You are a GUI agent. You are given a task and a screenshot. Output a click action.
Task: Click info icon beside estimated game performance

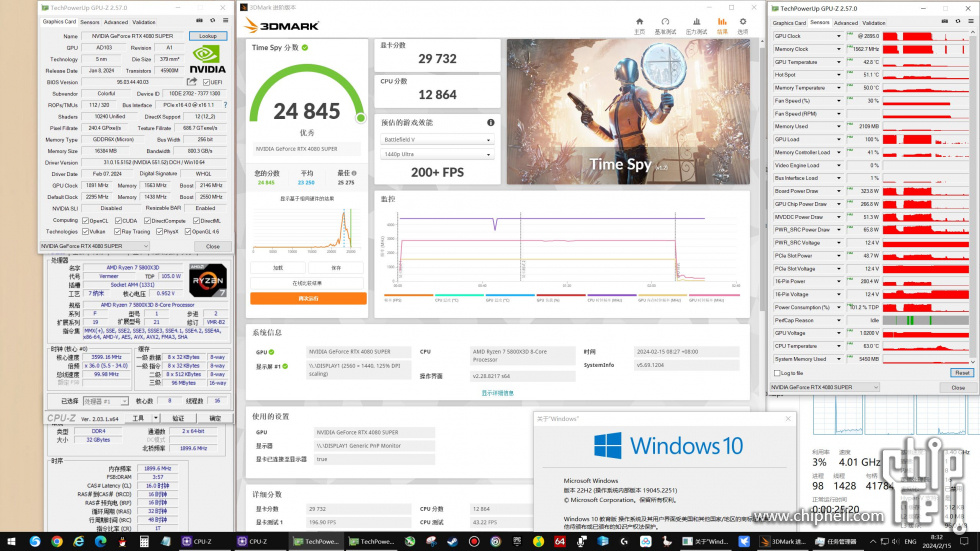[x=491, y=122]
